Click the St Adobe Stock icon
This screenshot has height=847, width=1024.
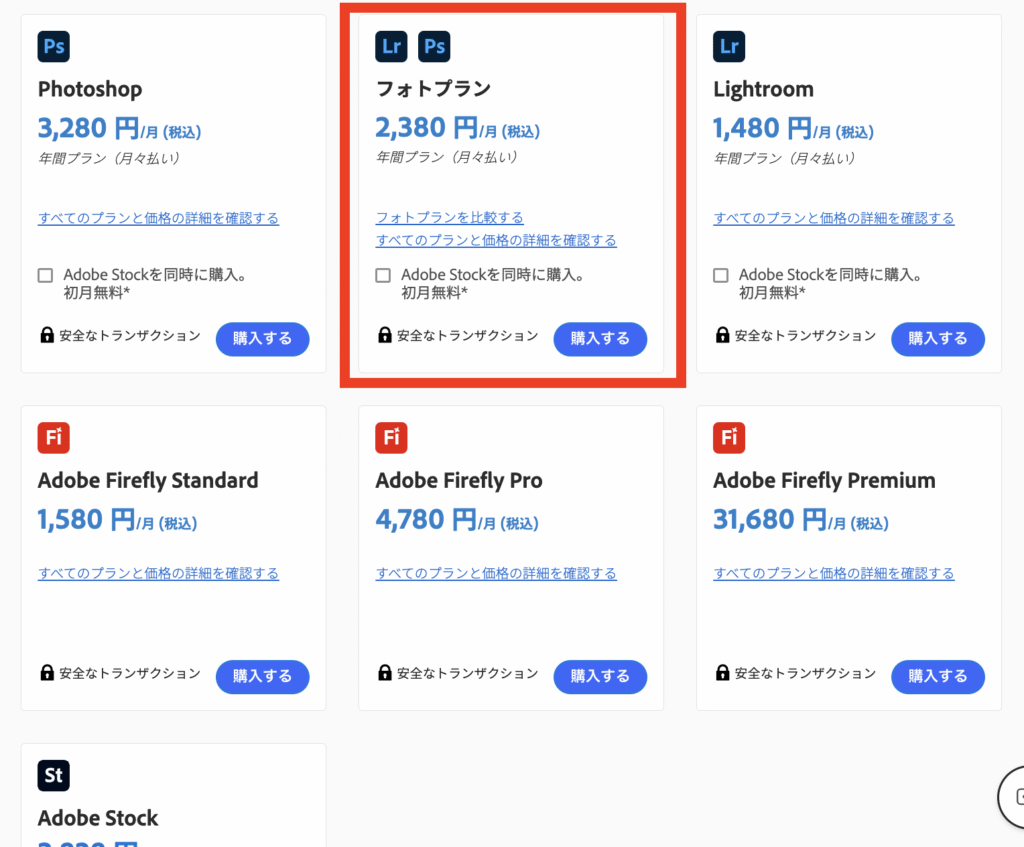click(54, 775)
